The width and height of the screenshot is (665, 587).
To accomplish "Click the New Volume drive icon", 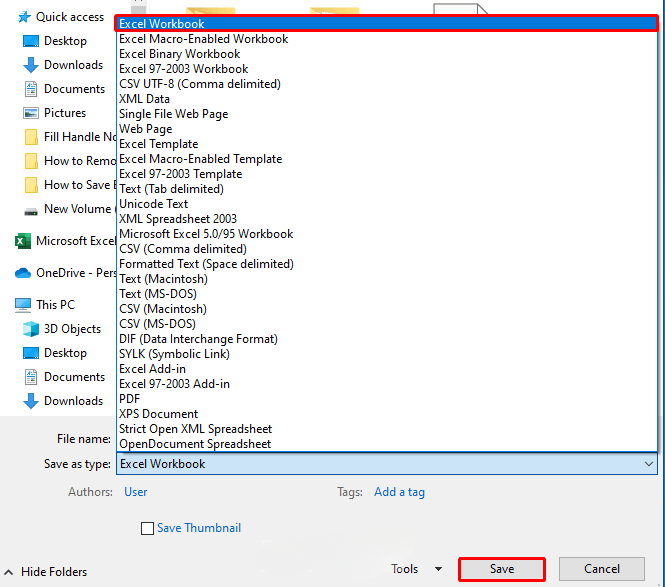I will pos(31,211).
